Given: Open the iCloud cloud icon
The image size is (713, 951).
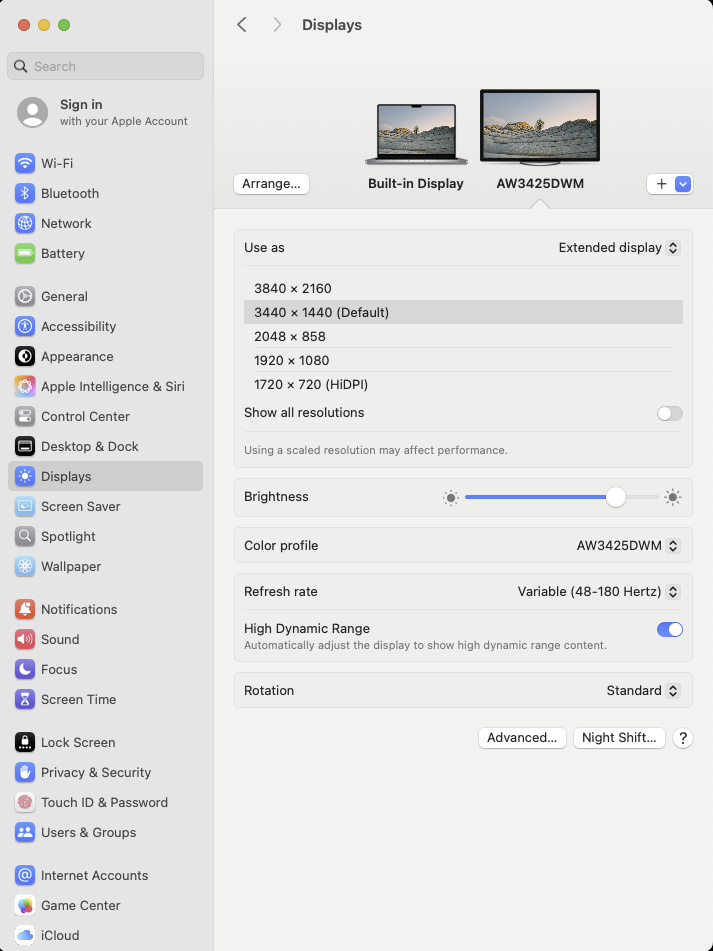Looking at the screenshot, I should pyautogui.click(x=25, y=935).
